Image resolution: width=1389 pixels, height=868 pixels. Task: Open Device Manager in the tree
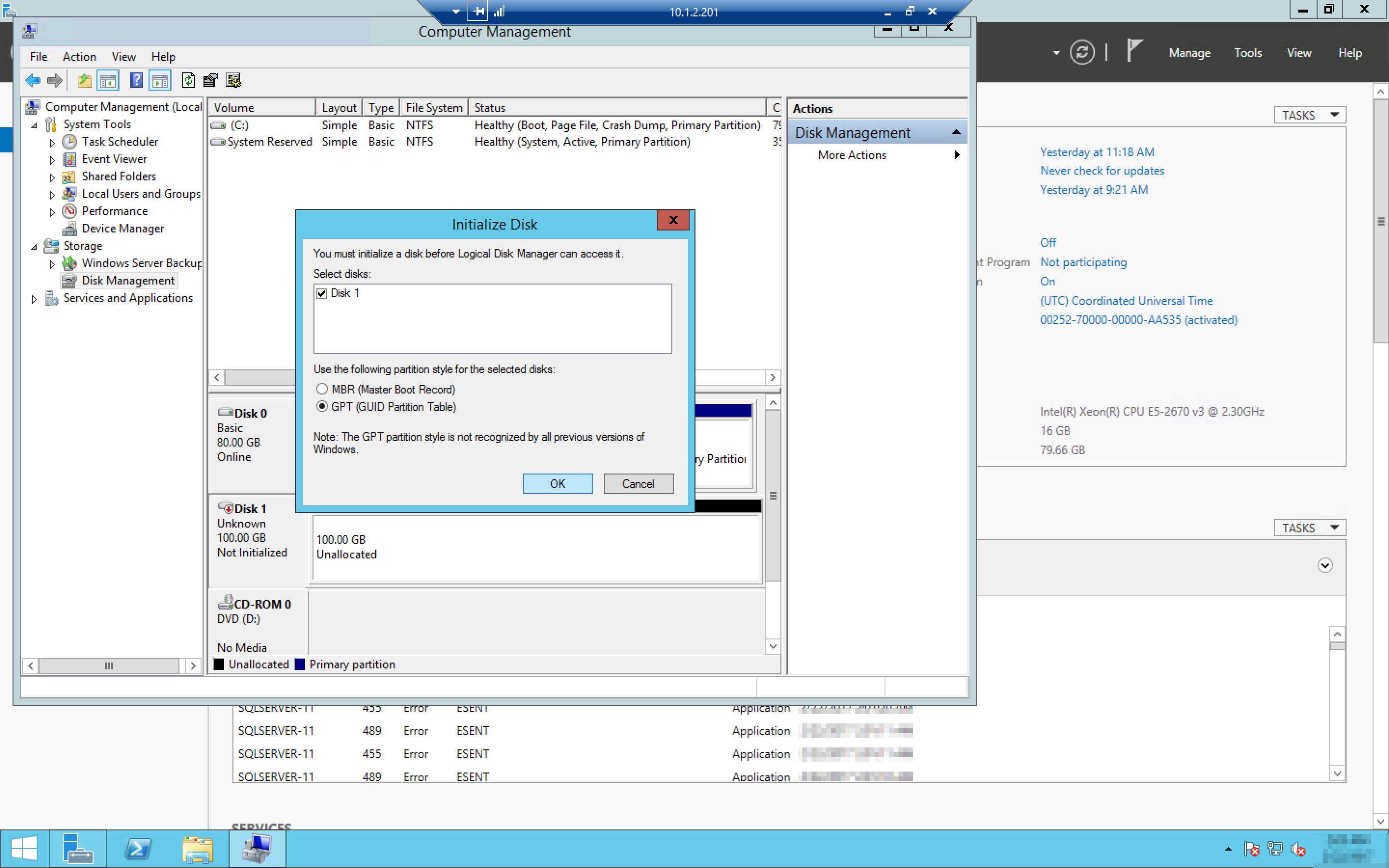click(x=122, y=229)
